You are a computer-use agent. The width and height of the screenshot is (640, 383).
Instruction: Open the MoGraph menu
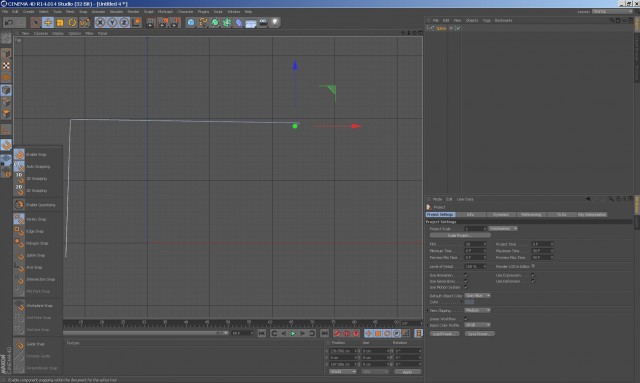click(165, 11)
